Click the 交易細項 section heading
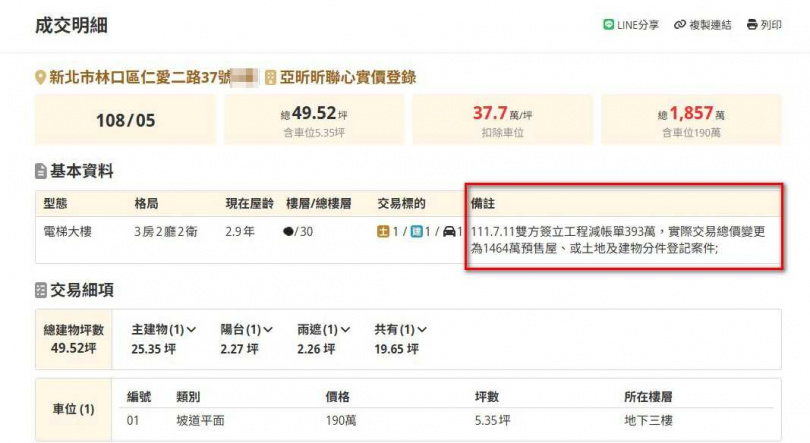The image size is (810, 443). 82,290
